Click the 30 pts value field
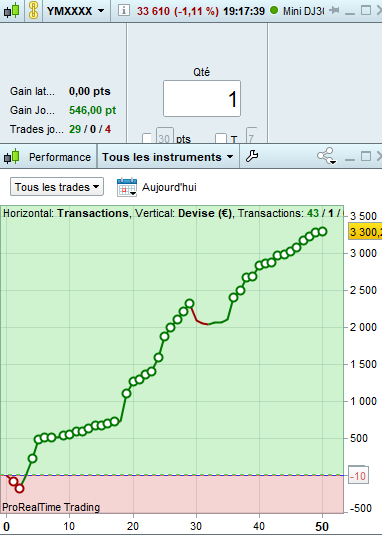 165,135
